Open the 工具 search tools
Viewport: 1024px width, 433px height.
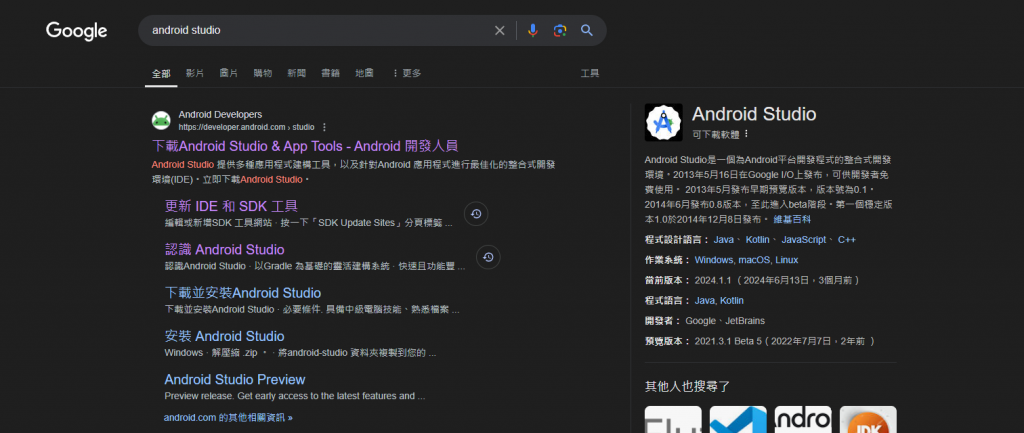pyautogui.click(x=590, y=73)
